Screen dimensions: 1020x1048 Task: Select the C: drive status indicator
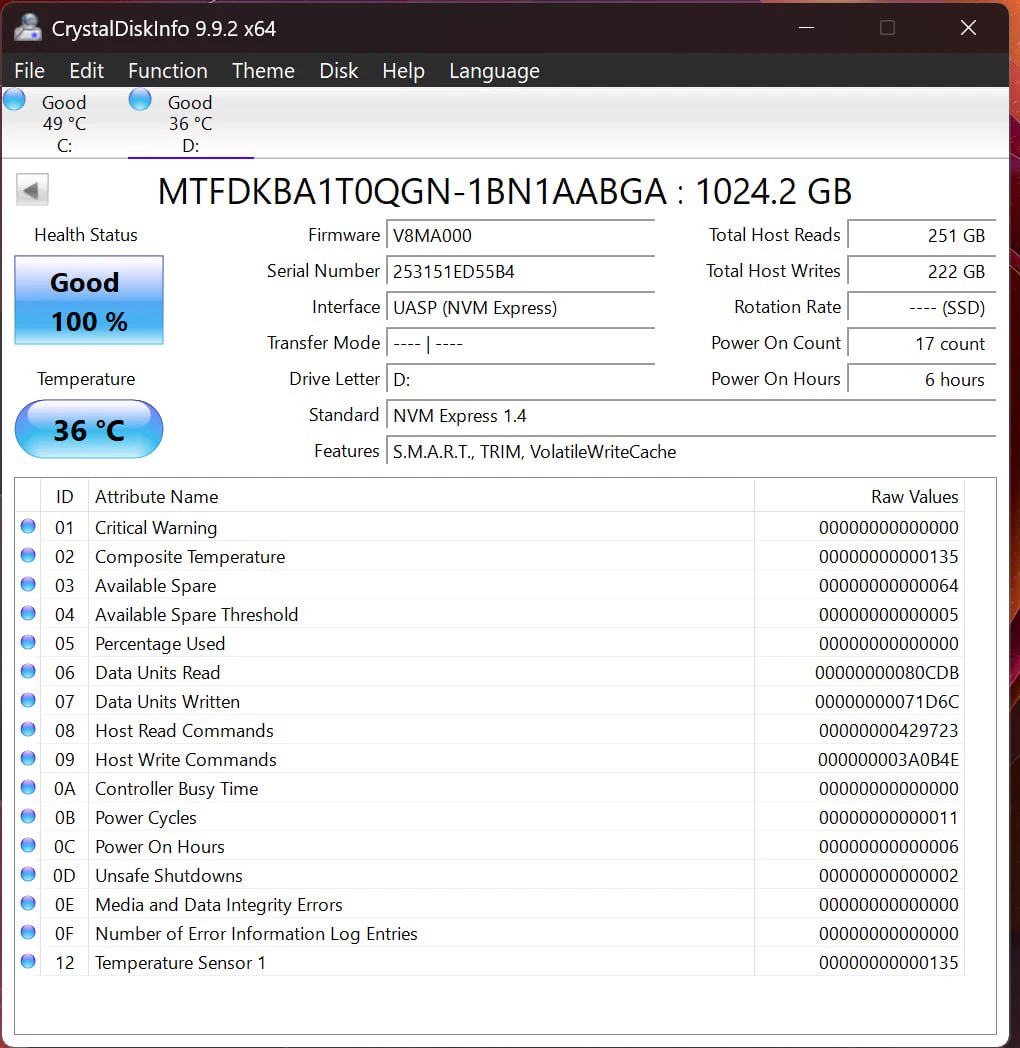click(x=14, y=100)
